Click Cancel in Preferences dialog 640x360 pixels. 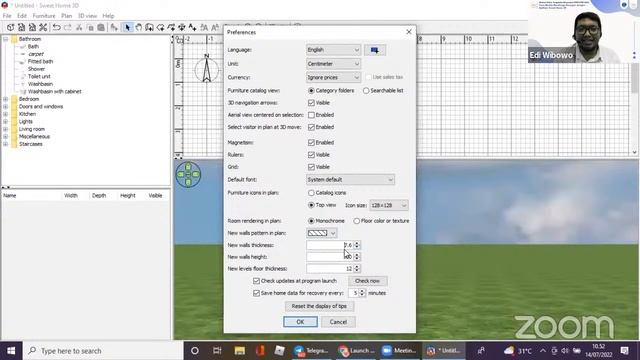[338, 322]
